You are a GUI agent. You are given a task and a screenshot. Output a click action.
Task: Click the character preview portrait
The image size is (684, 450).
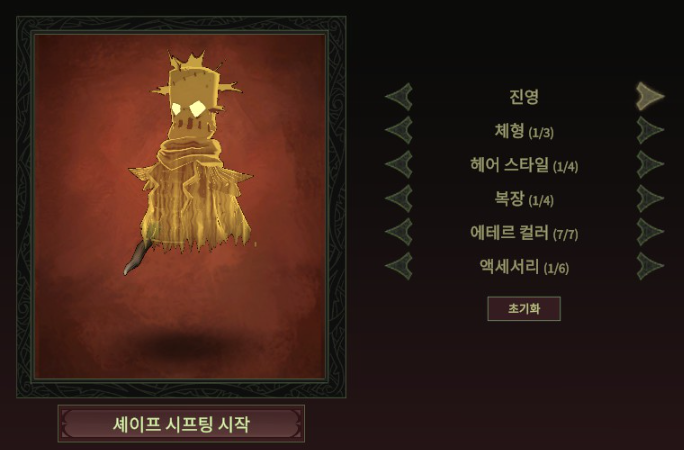click(x=181, y=207)
